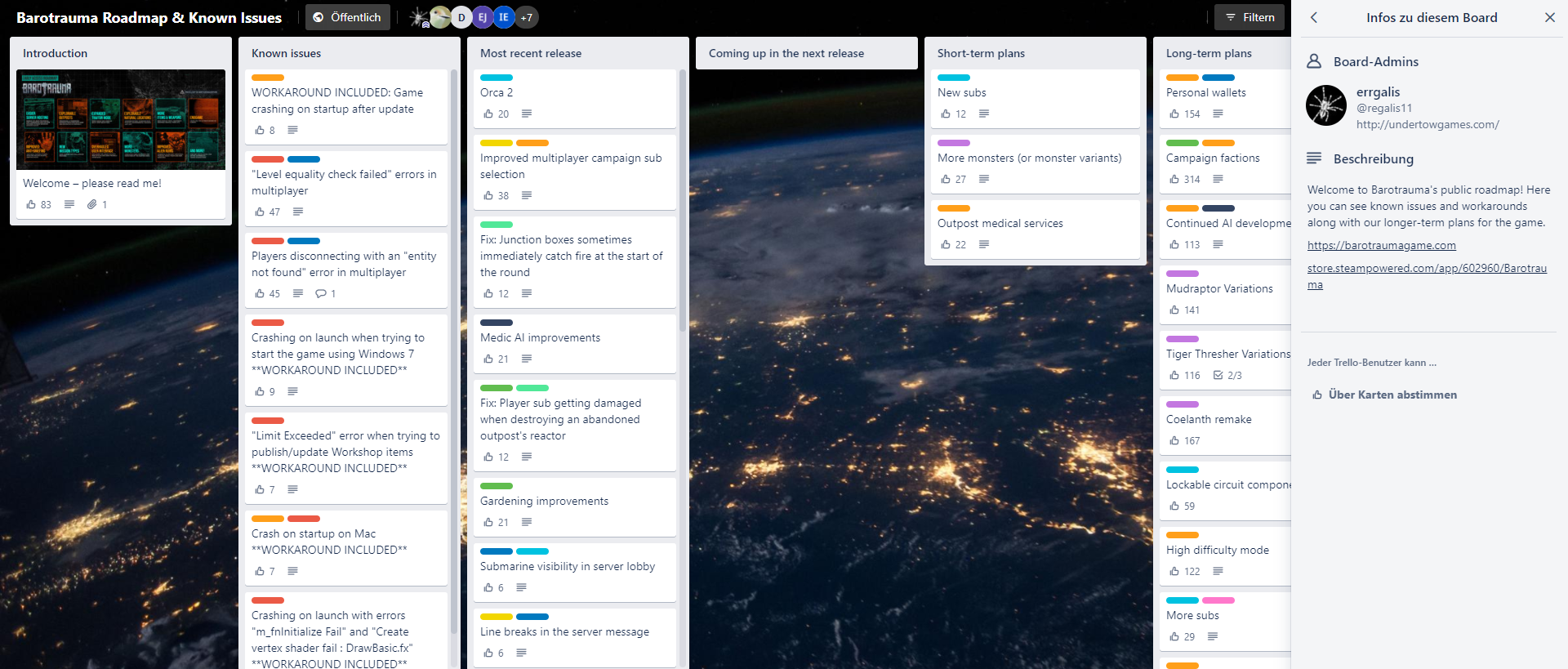This screenshot has width=1568, height=669.
Task: Open the Lockable circuit components card
Action: pos(1225,490)
